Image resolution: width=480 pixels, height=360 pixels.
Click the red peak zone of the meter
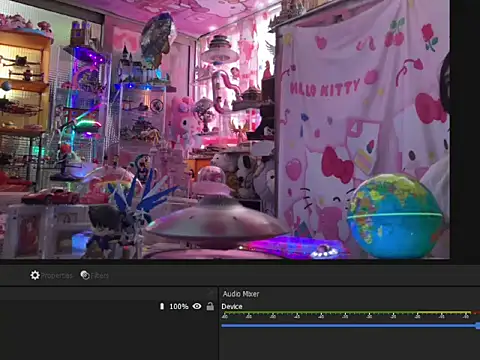coord(476,313)
